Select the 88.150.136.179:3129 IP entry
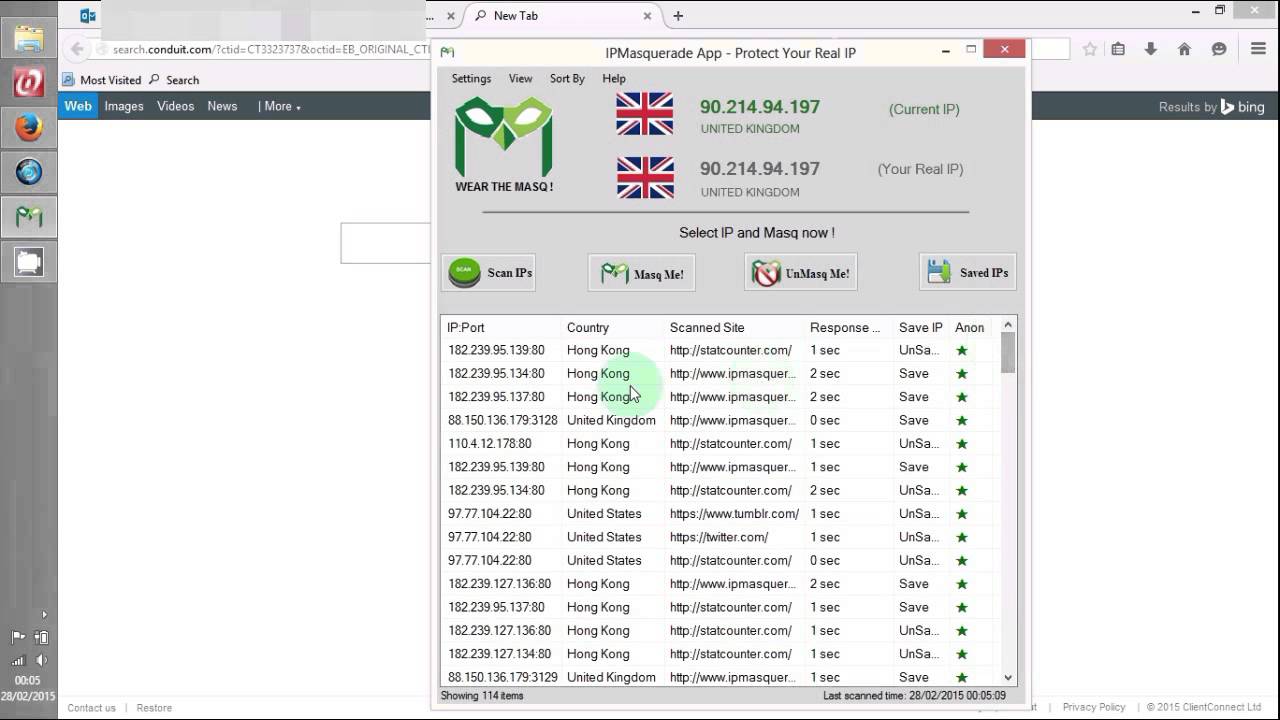Image resolution: width=1280 pixels, height=720 pixels. pyautogui.click(x=503, y=677)
